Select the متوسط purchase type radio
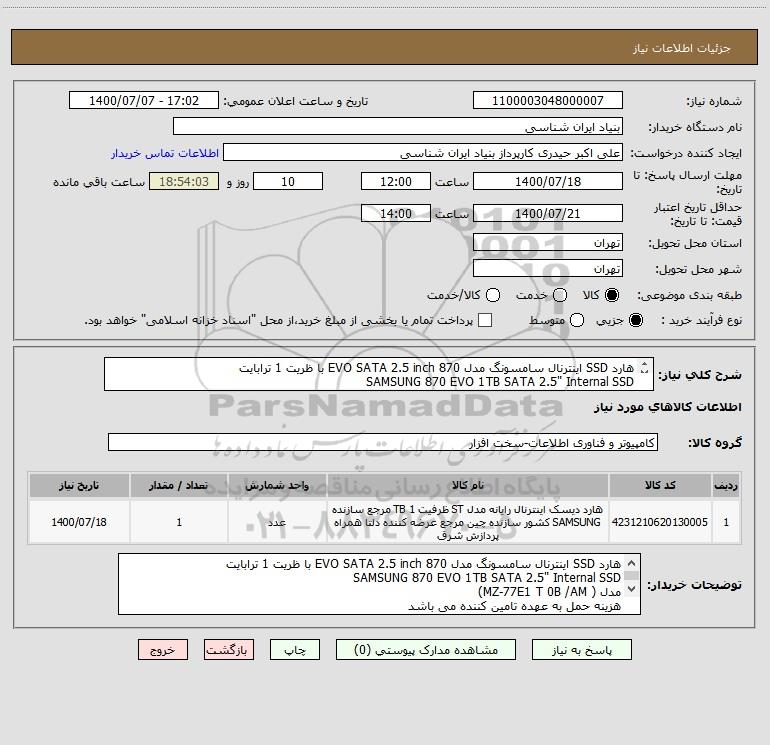Viewport: 770px width, 745px height. [x=577, y=320]
